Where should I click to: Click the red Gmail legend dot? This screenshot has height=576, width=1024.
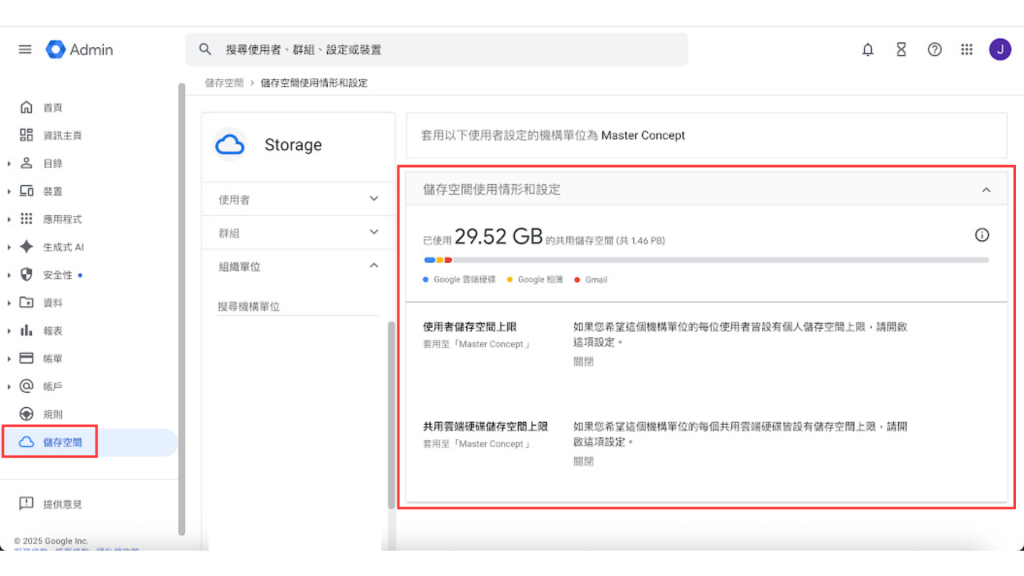tap(577, 280)
